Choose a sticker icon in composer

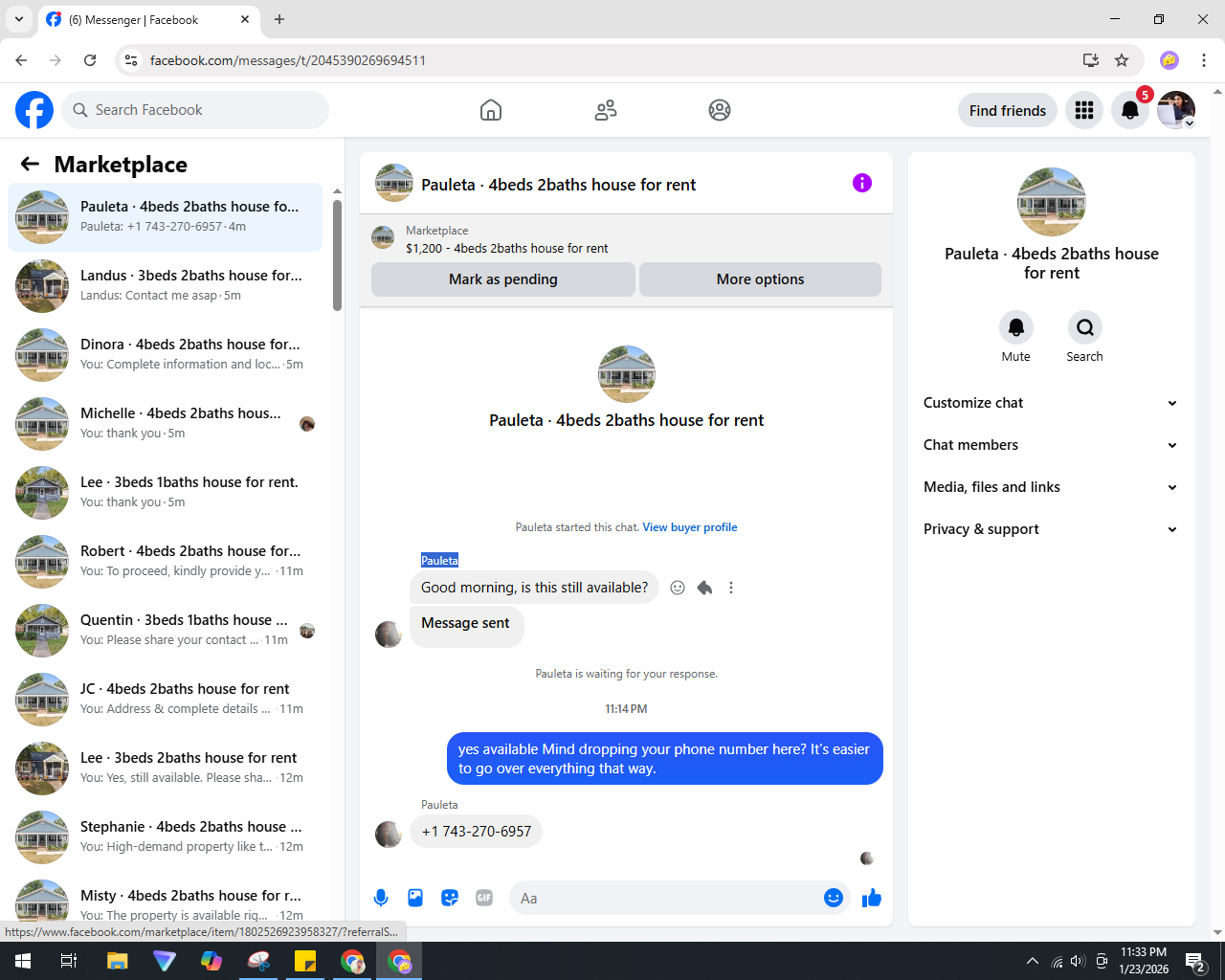point(450,898)
